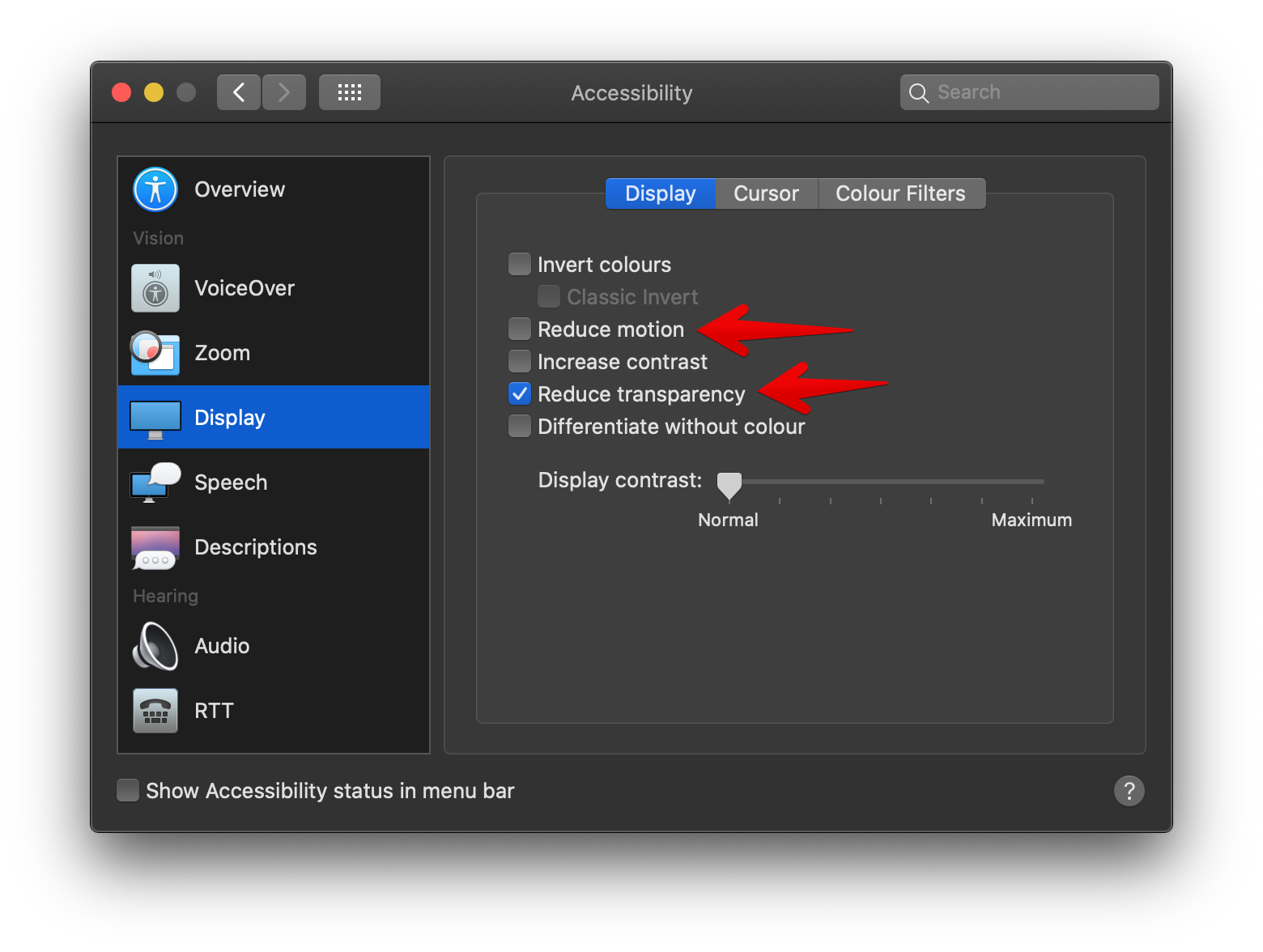Open the Zoom accessibility settings

[222, 352]
